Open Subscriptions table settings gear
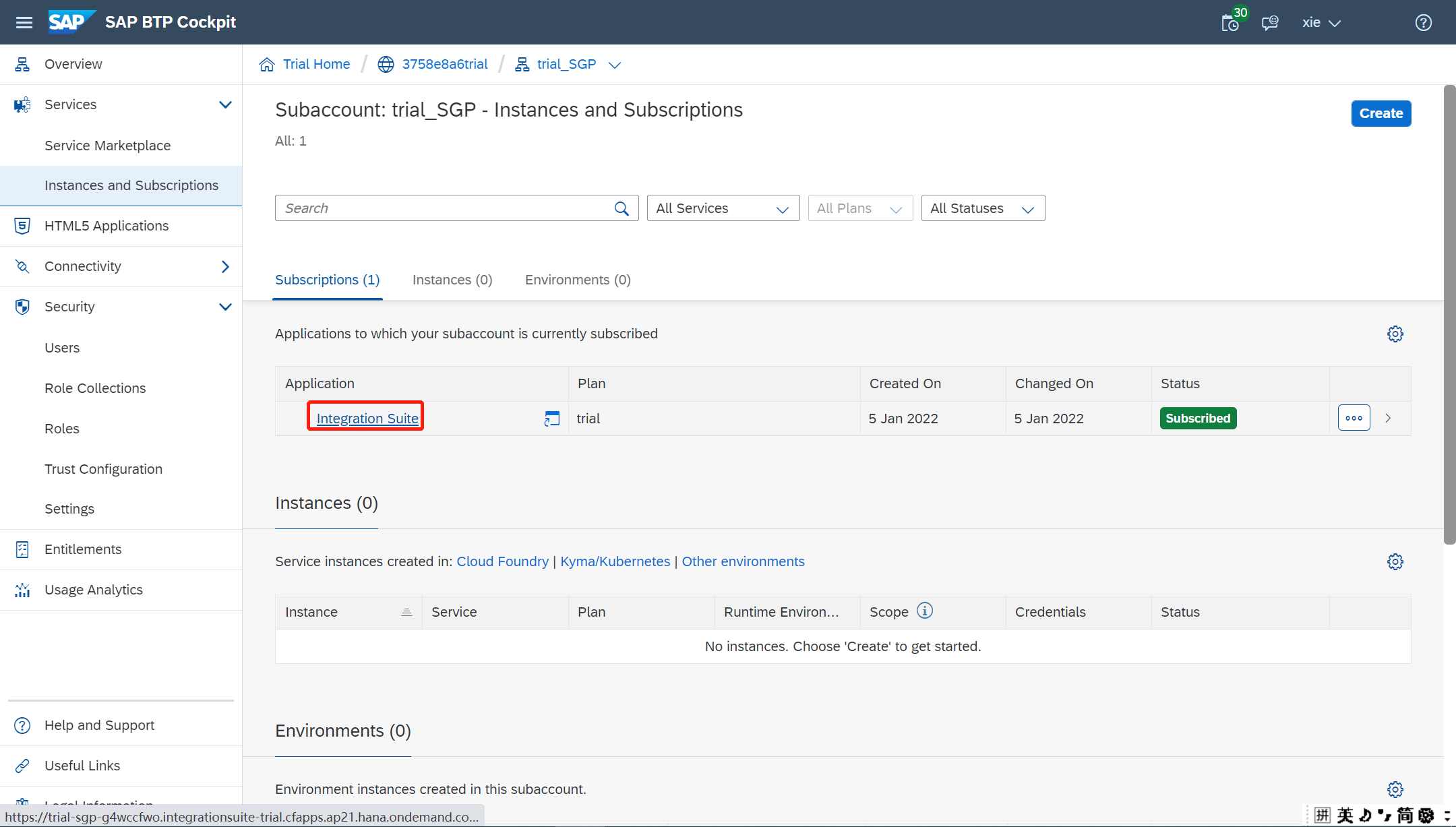 (1395, 334)
